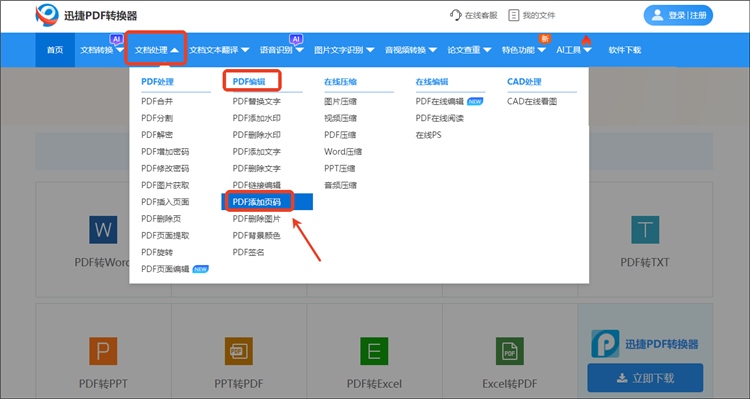Open 我的文件 document icon
This screenshot has height=399, width=750.
(513, 15)
